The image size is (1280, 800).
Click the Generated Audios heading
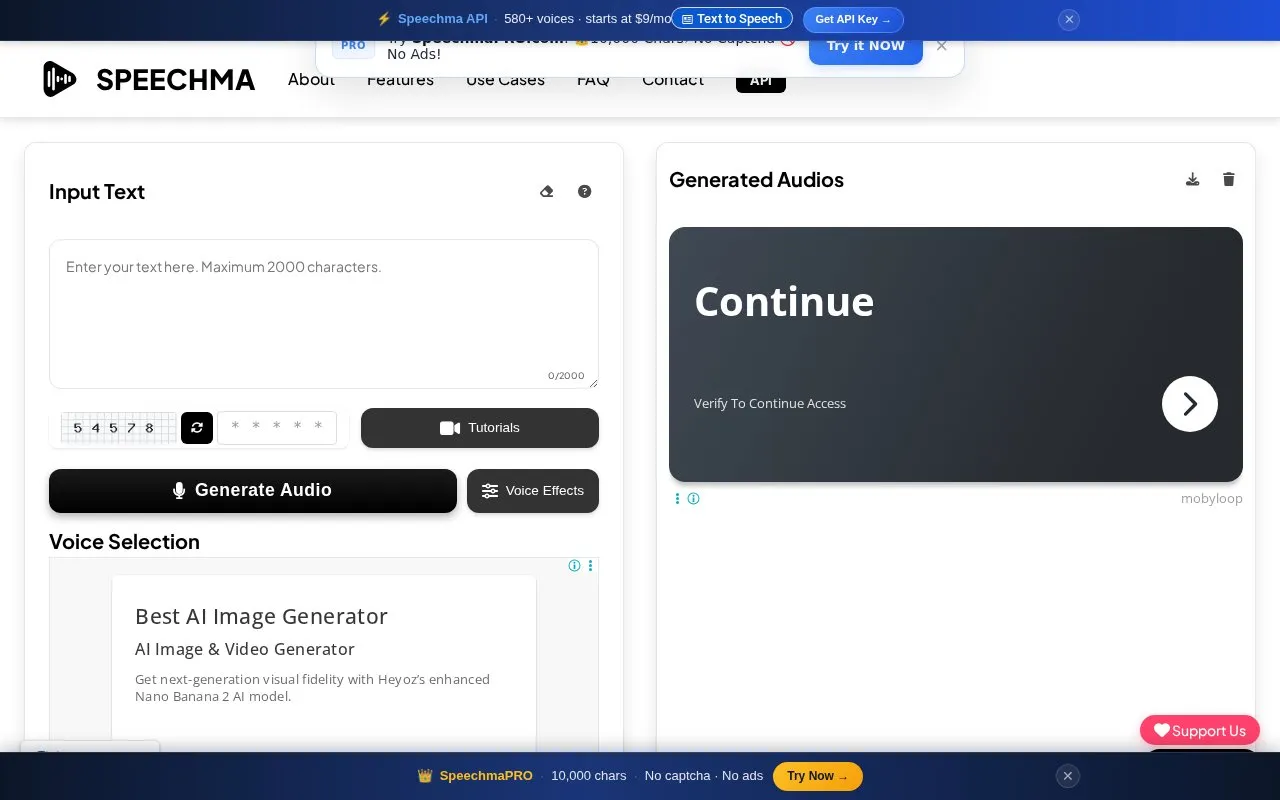pyautogui.click(x=756, y=180)
